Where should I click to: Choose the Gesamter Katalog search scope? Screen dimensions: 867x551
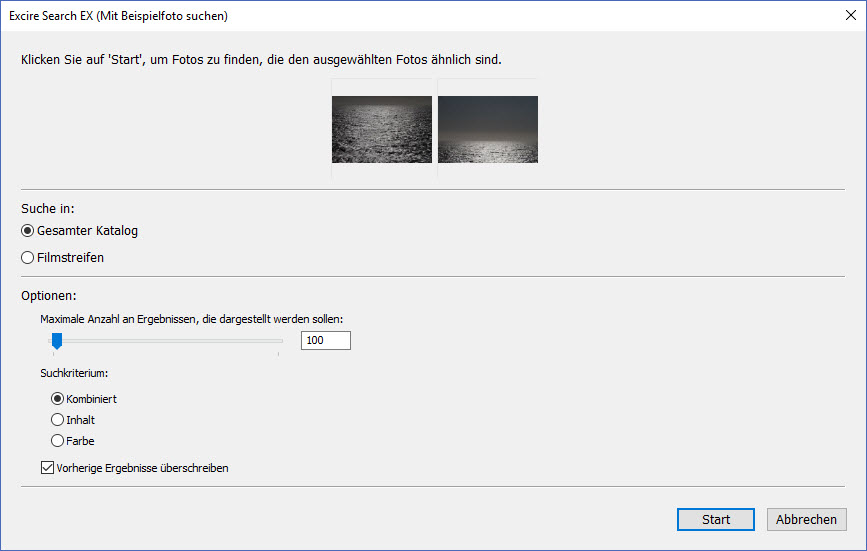click(28, 231)
